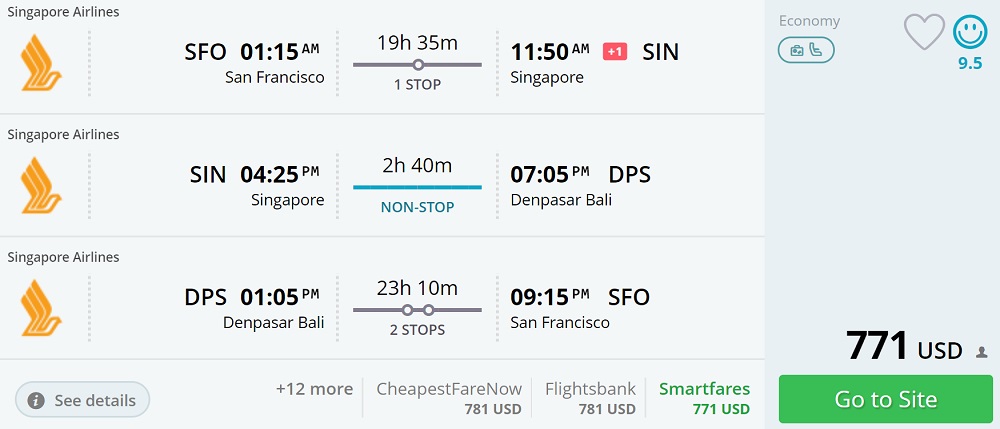Click the info icon beside See details
The height and width of the screenshot is (429, 1000).
point(37,400)
